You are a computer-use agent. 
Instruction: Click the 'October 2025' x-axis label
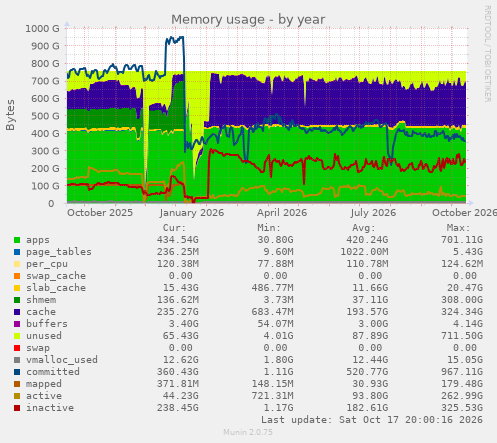pos(100,213)
